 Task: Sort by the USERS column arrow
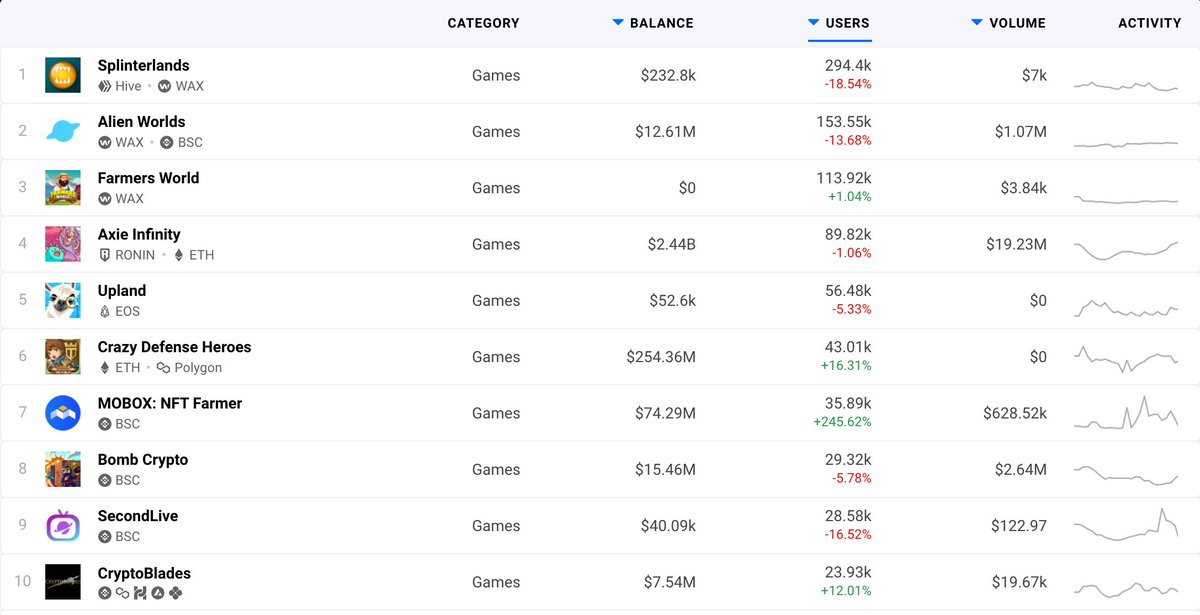(814, 22)
